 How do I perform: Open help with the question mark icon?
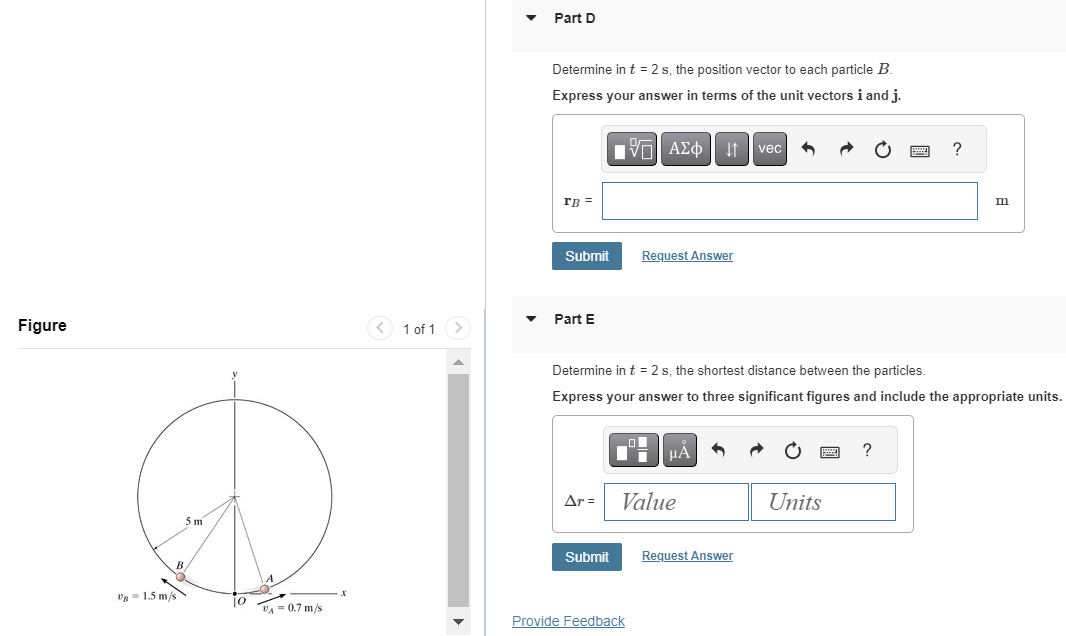coord(956,148)
